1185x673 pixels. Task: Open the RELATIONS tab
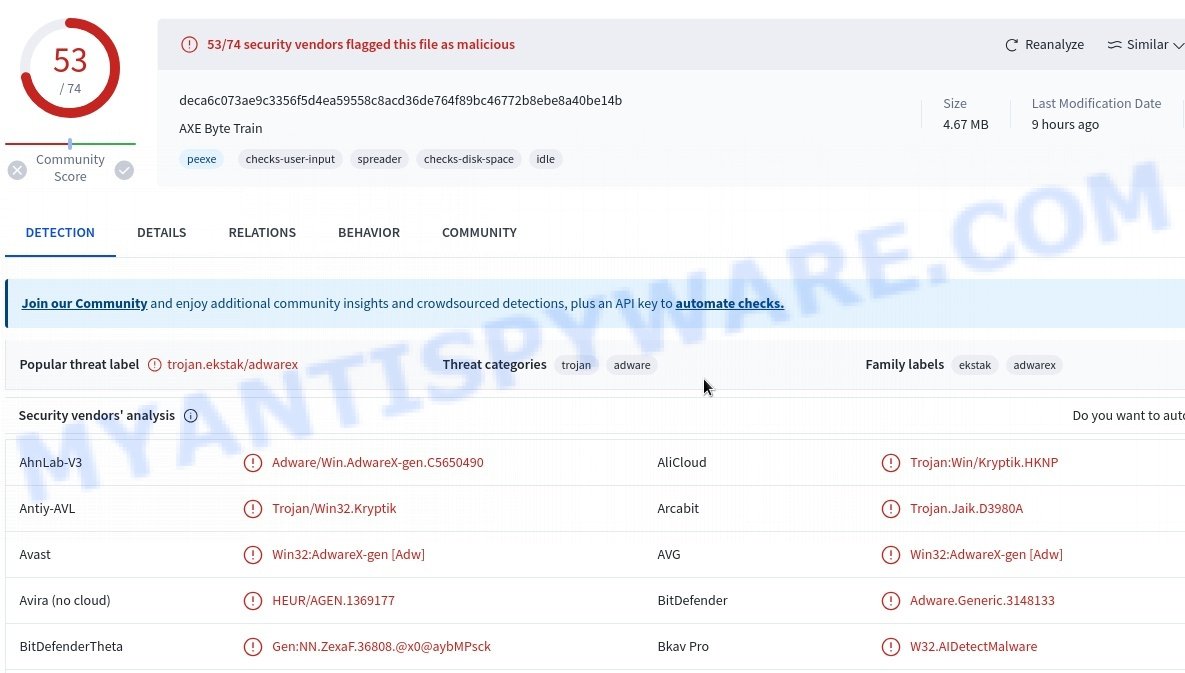pos(262,233)
